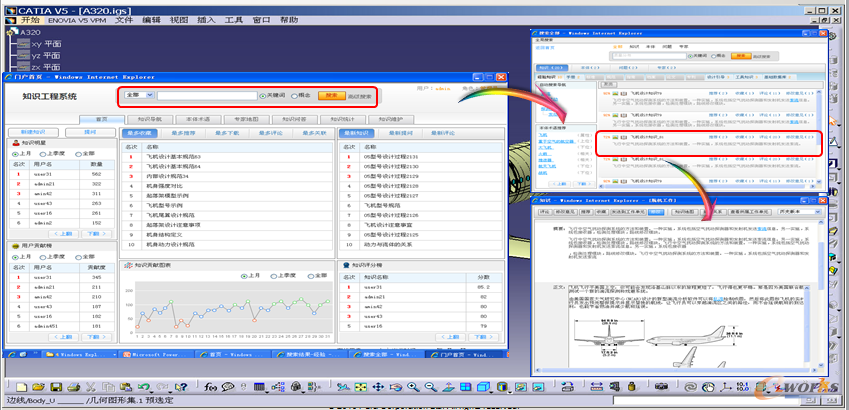Open the 开始 menu in CATIA

point(28,19)
